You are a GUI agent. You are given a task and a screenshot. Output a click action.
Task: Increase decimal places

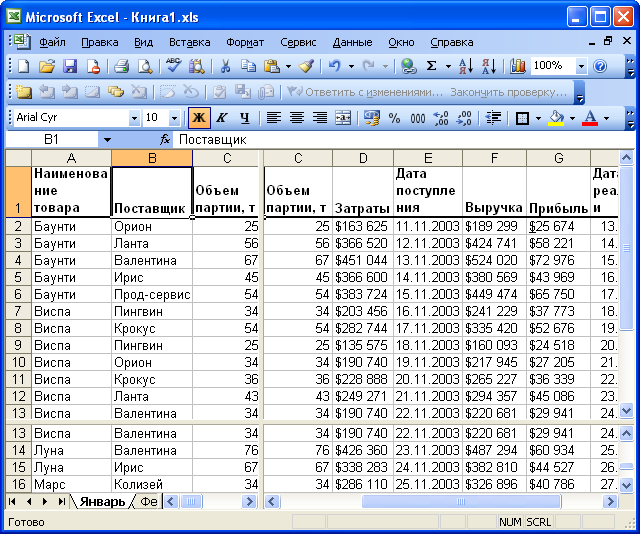click(441, 118)
